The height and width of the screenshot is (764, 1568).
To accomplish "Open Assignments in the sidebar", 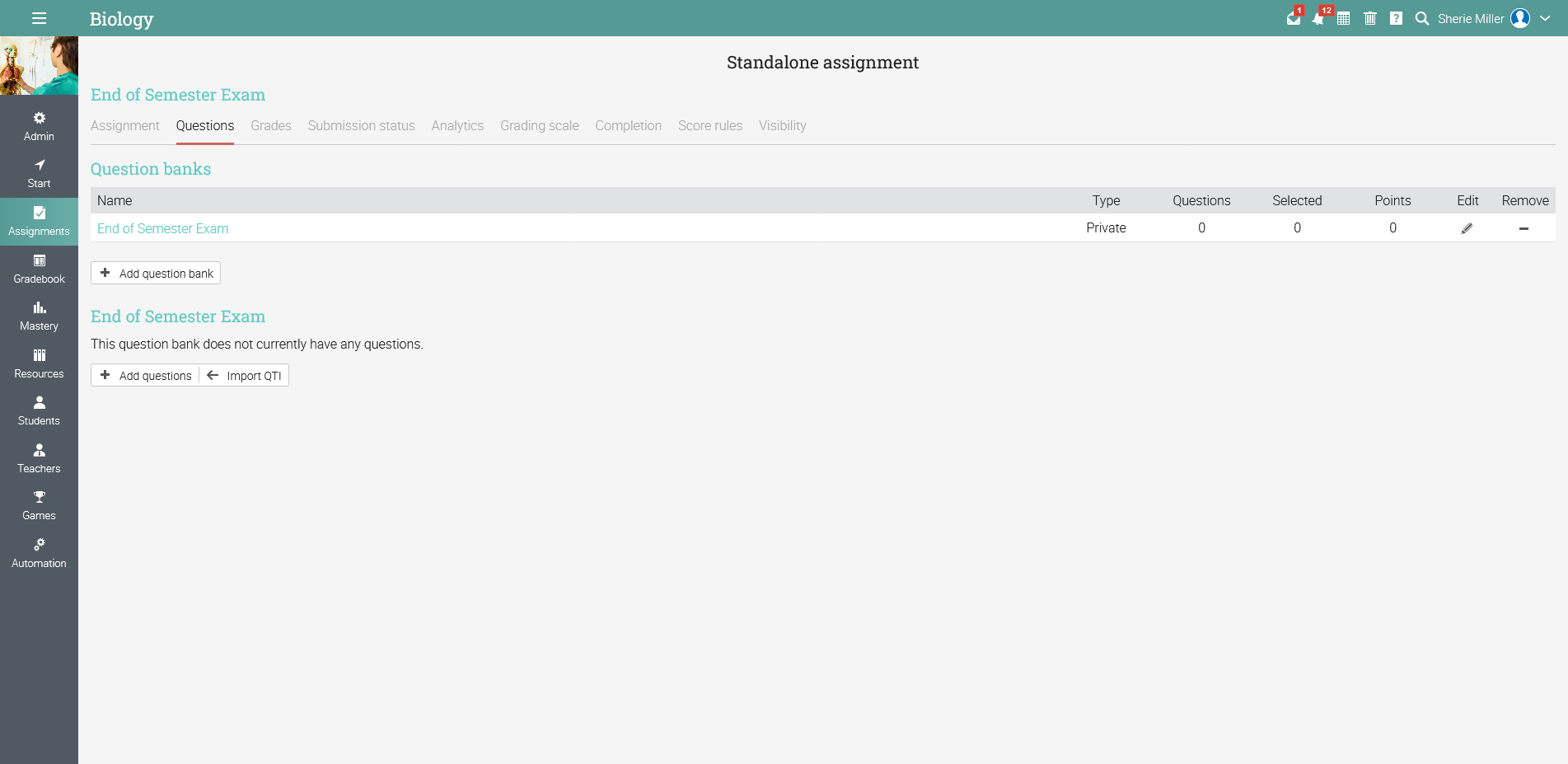I will pyautogui.click(x=39, y=222).
